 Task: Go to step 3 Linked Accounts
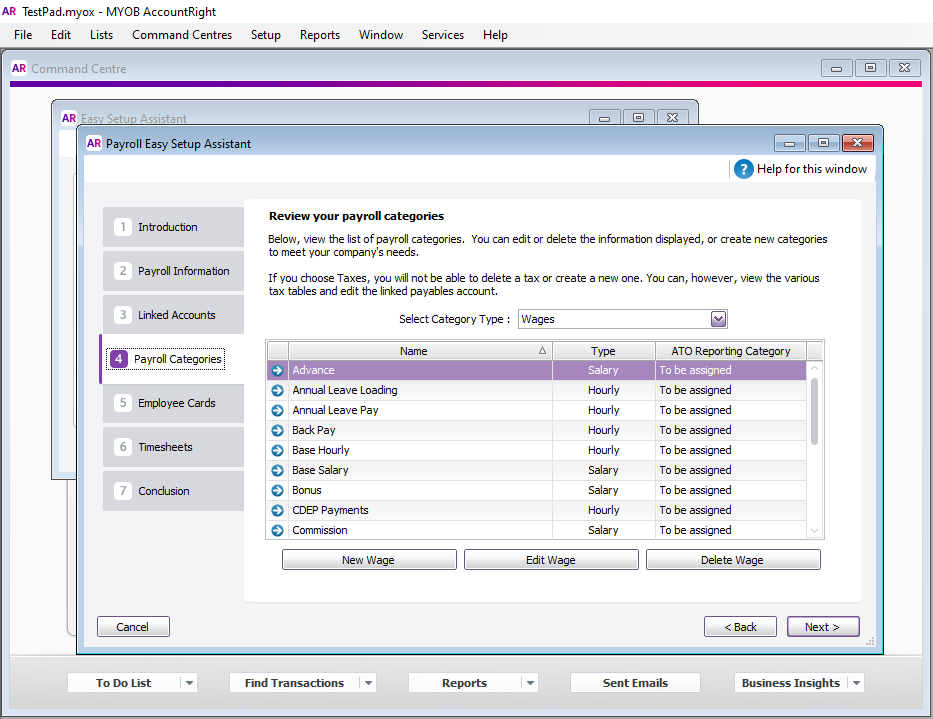point(173,315)
